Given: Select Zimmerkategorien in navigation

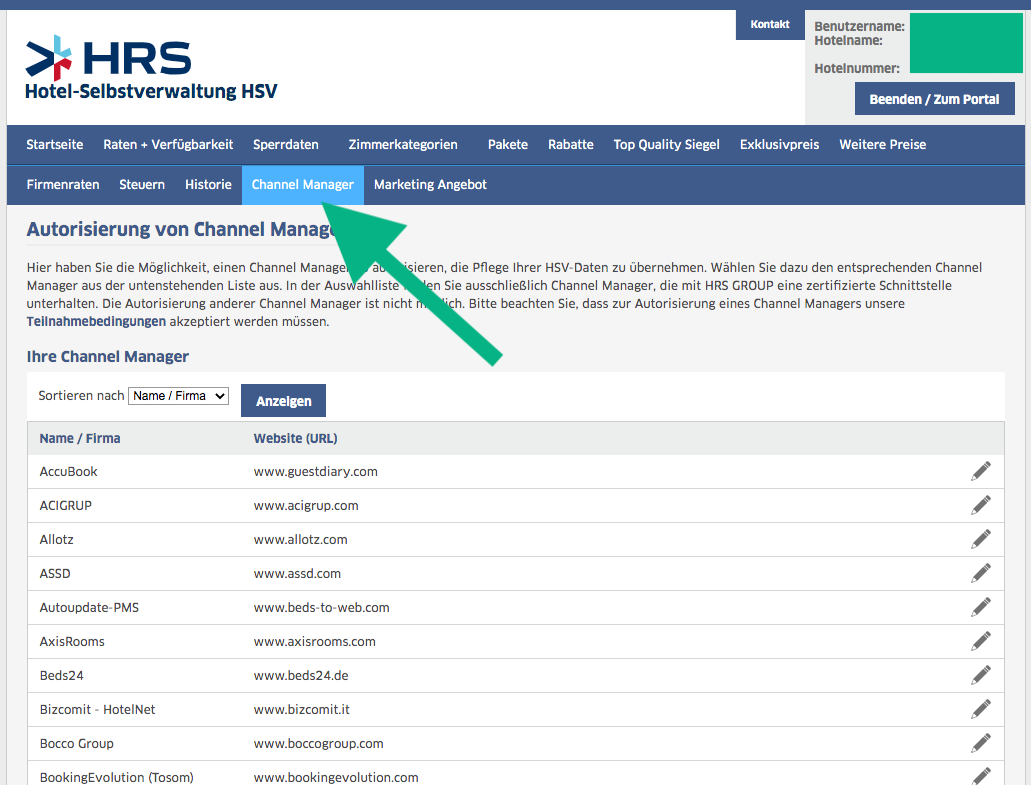Looking at the screenshot, I should (403, 145).
